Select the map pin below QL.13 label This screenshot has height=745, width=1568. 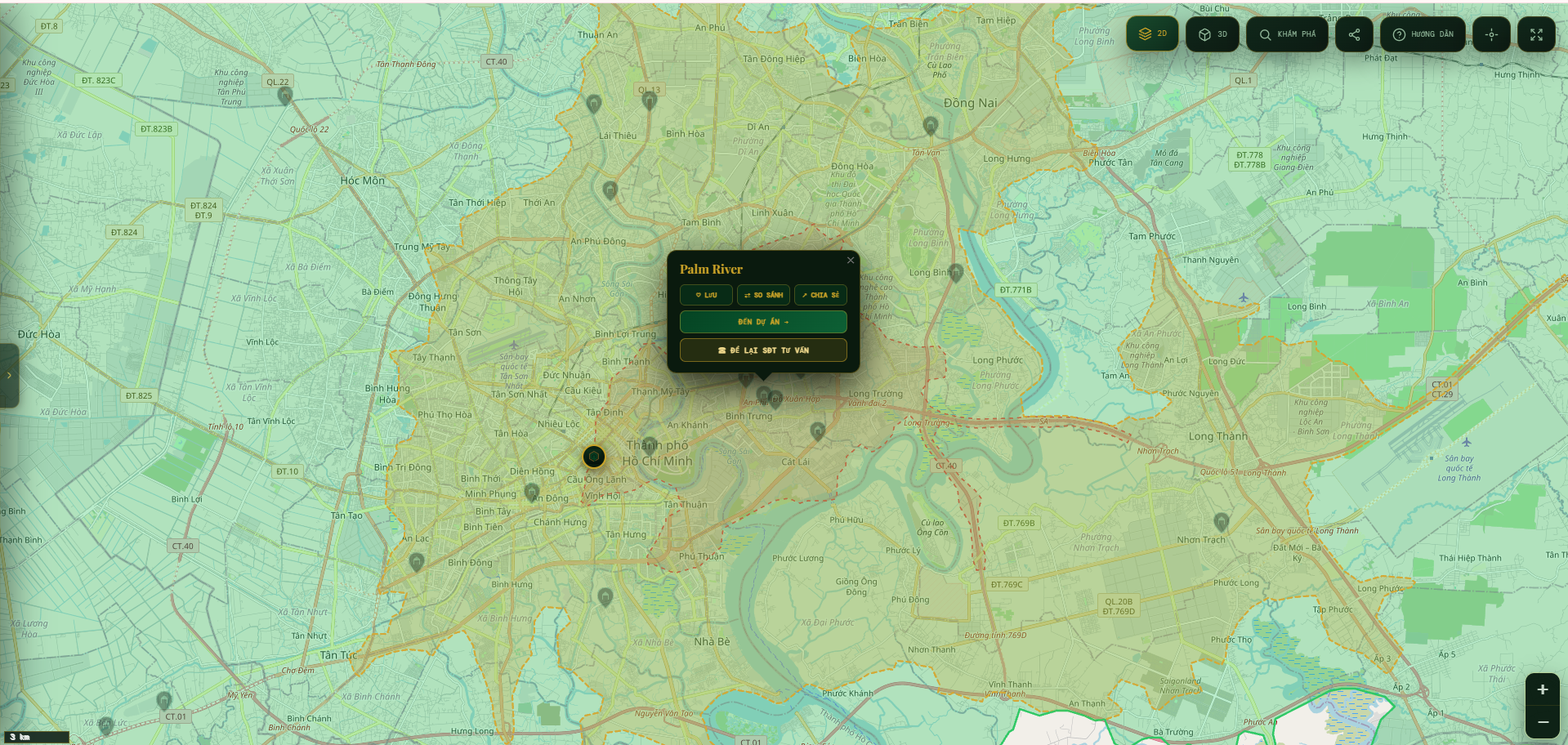click(650, 100)
